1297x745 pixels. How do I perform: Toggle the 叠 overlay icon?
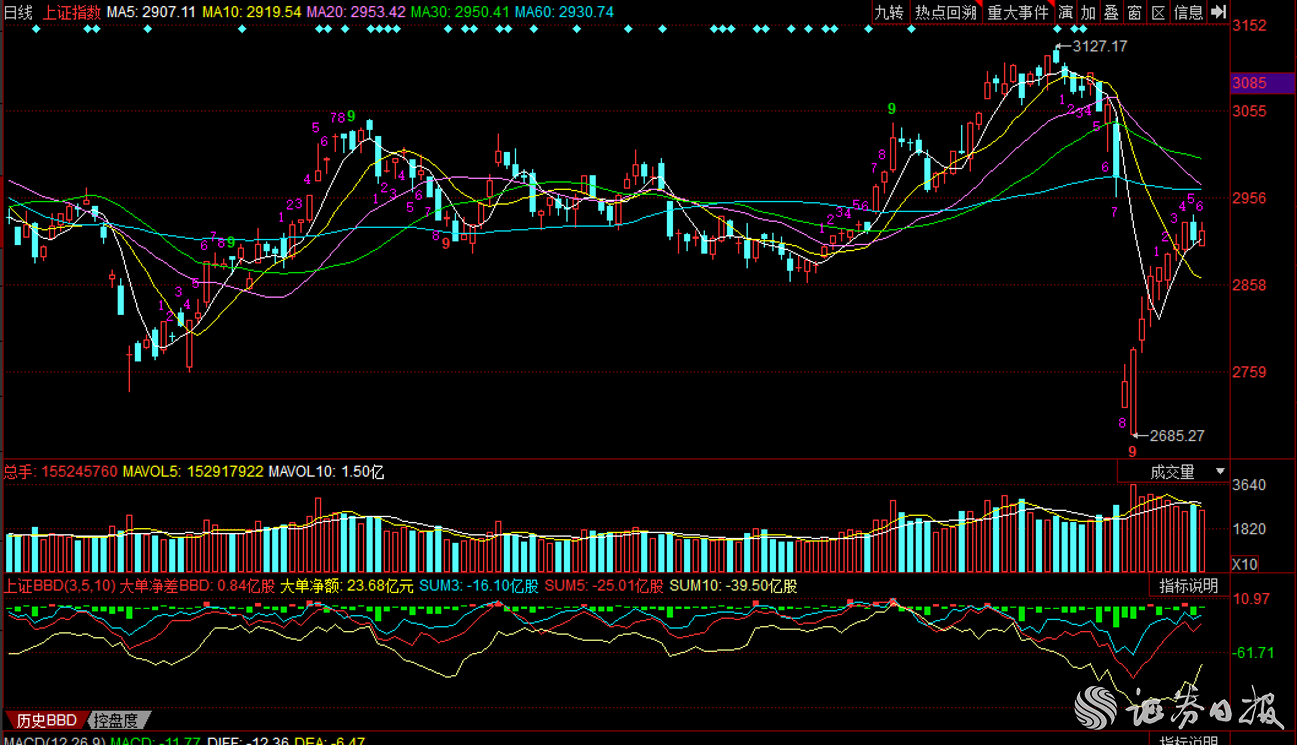click(1111, 12)
